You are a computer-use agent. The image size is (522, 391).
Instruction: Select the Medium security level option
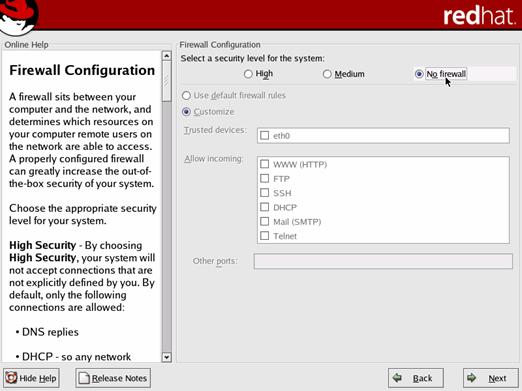(327, 74)
